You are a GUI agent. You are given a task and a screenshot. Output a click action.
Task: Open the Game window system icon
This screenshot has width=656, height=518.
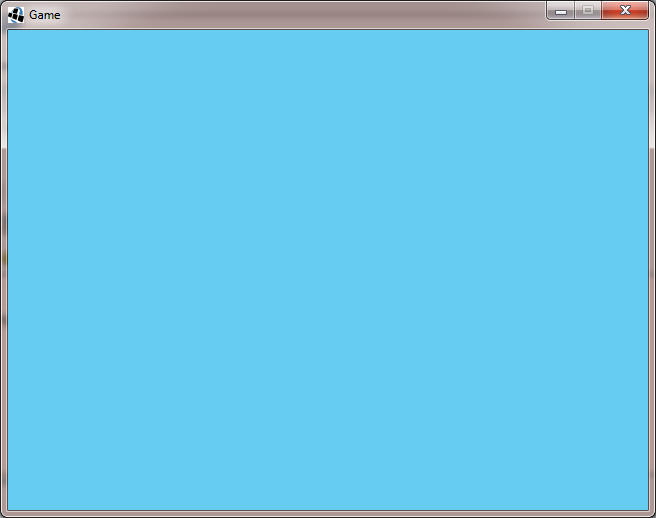tap(16, 15)
